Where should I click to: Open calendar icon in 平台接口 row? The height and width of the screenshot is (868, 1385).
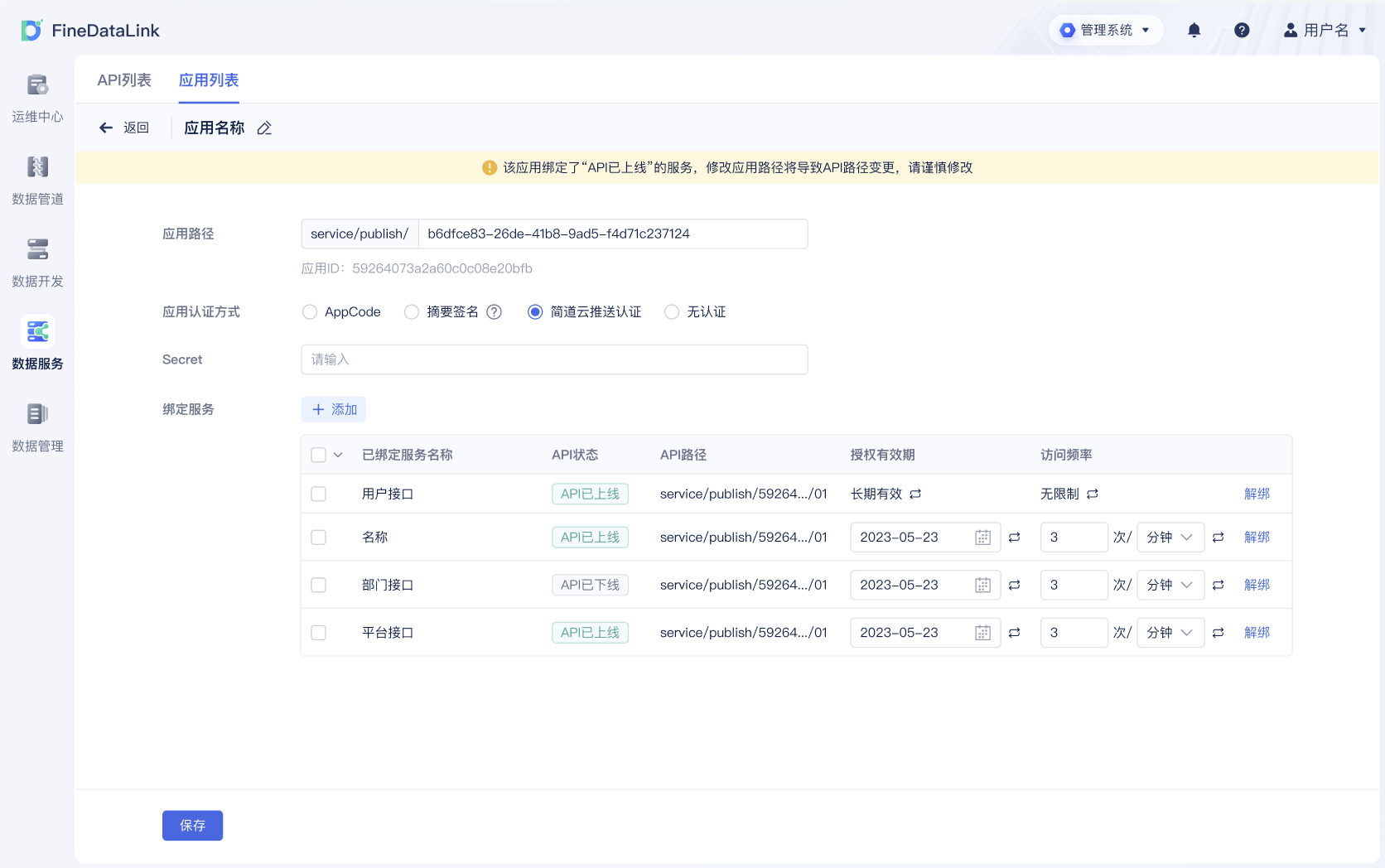(x=983, y=633)
